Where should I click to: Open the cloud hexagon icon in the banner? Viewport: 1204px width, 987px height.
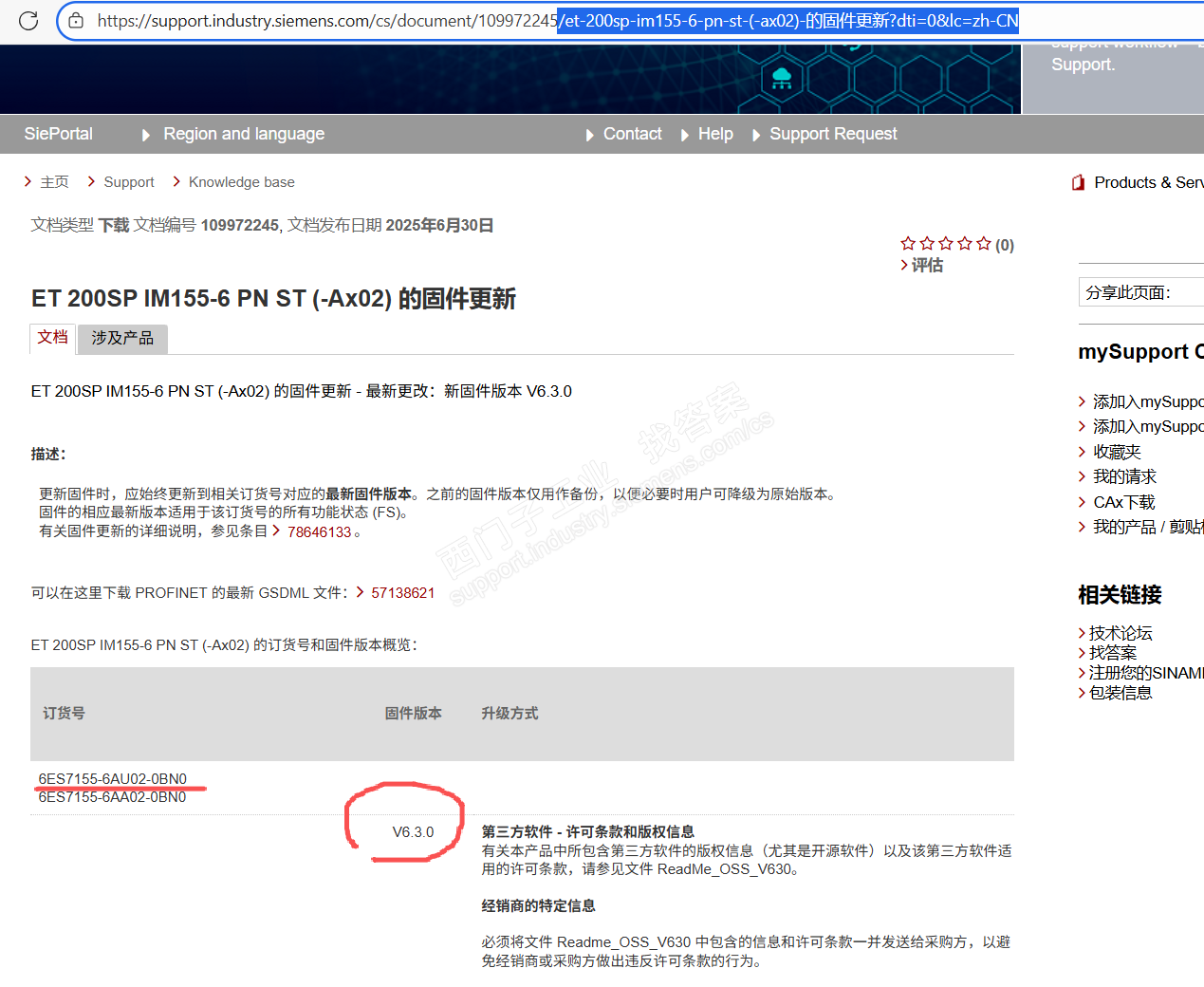tap(782, 79)
